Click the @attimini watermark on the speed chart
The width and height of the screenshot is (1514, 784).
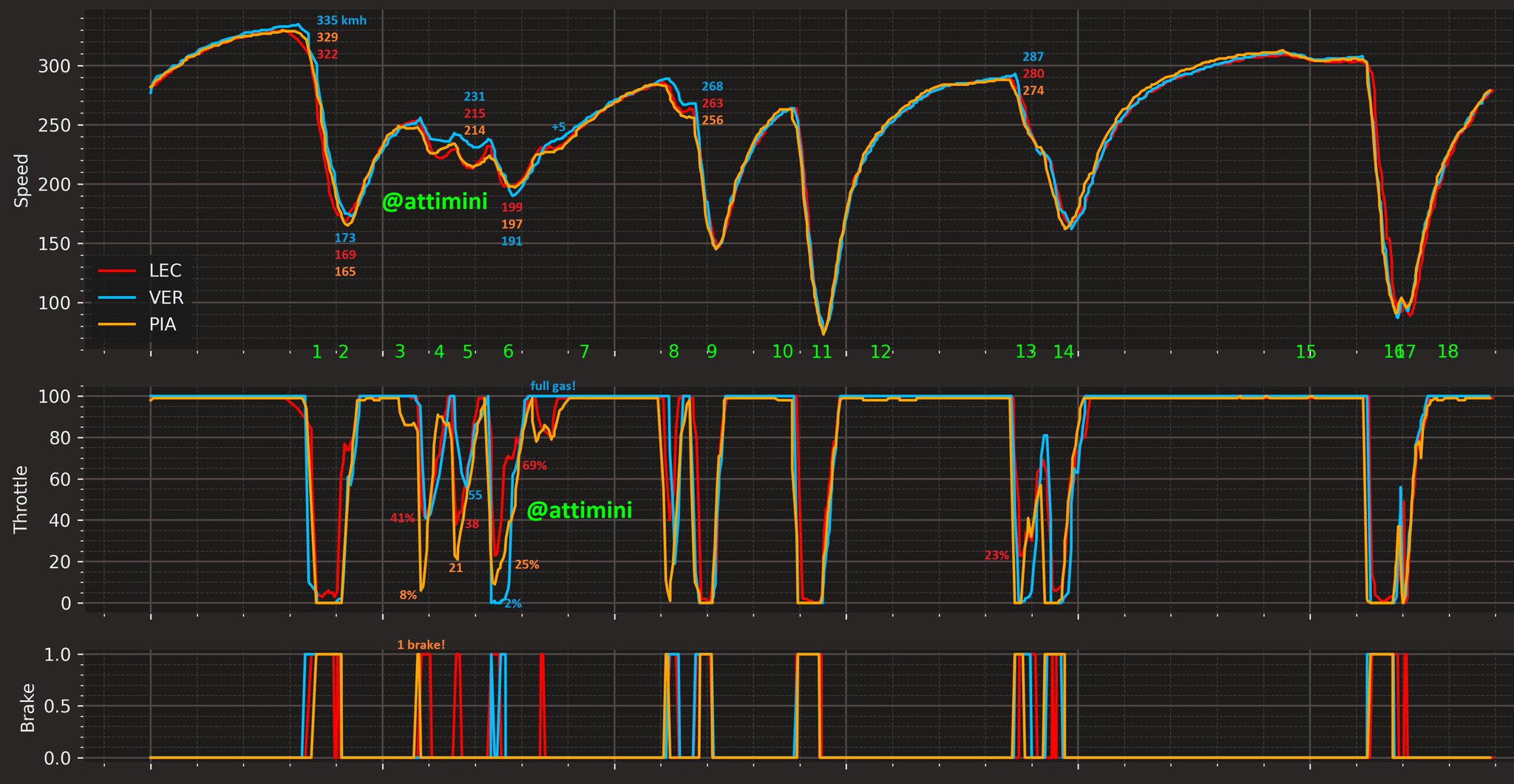[x=435, y=201]
